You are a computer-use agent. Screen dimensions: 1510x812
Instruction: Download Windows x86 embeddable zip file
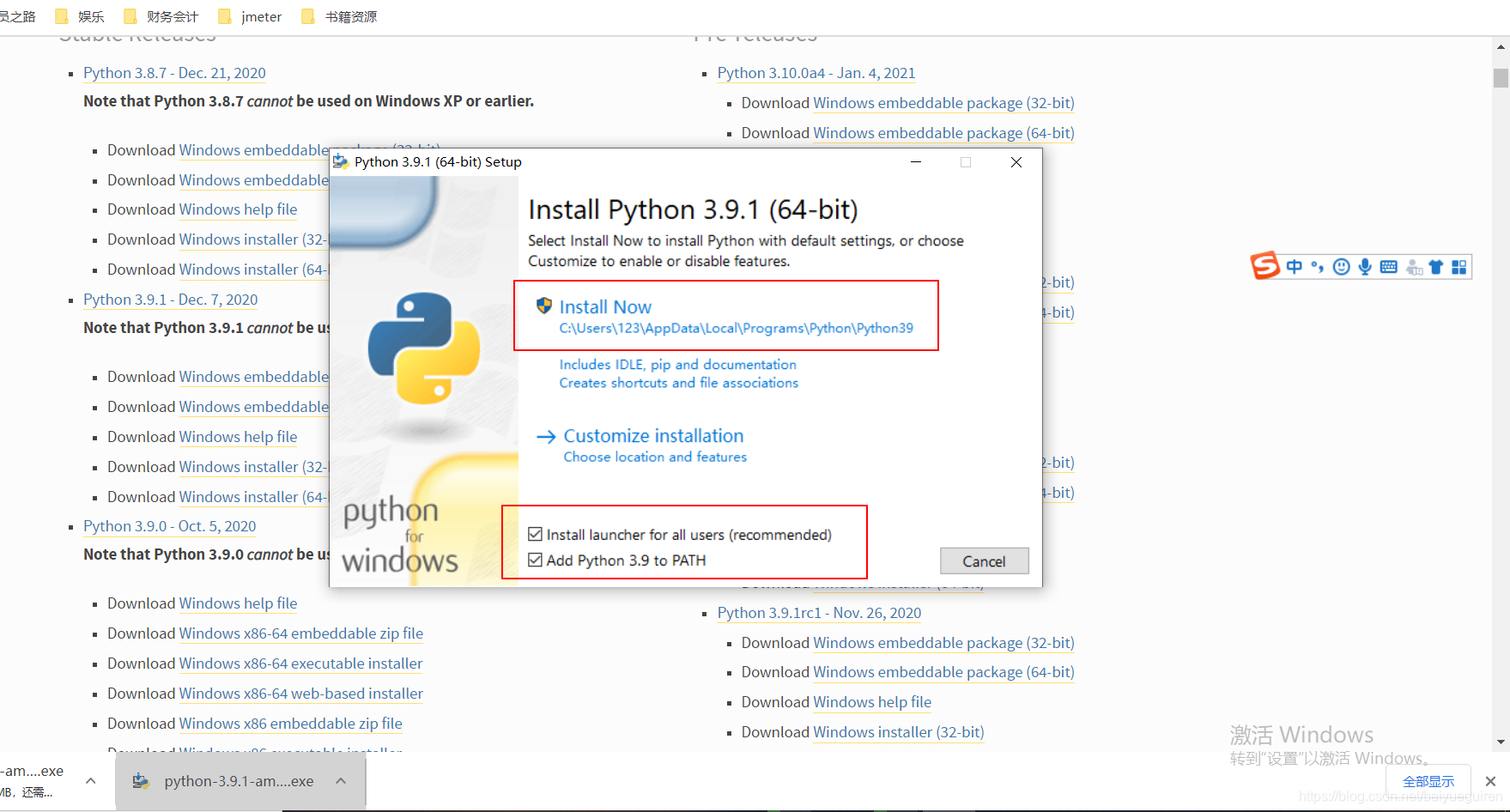[290, 724]
